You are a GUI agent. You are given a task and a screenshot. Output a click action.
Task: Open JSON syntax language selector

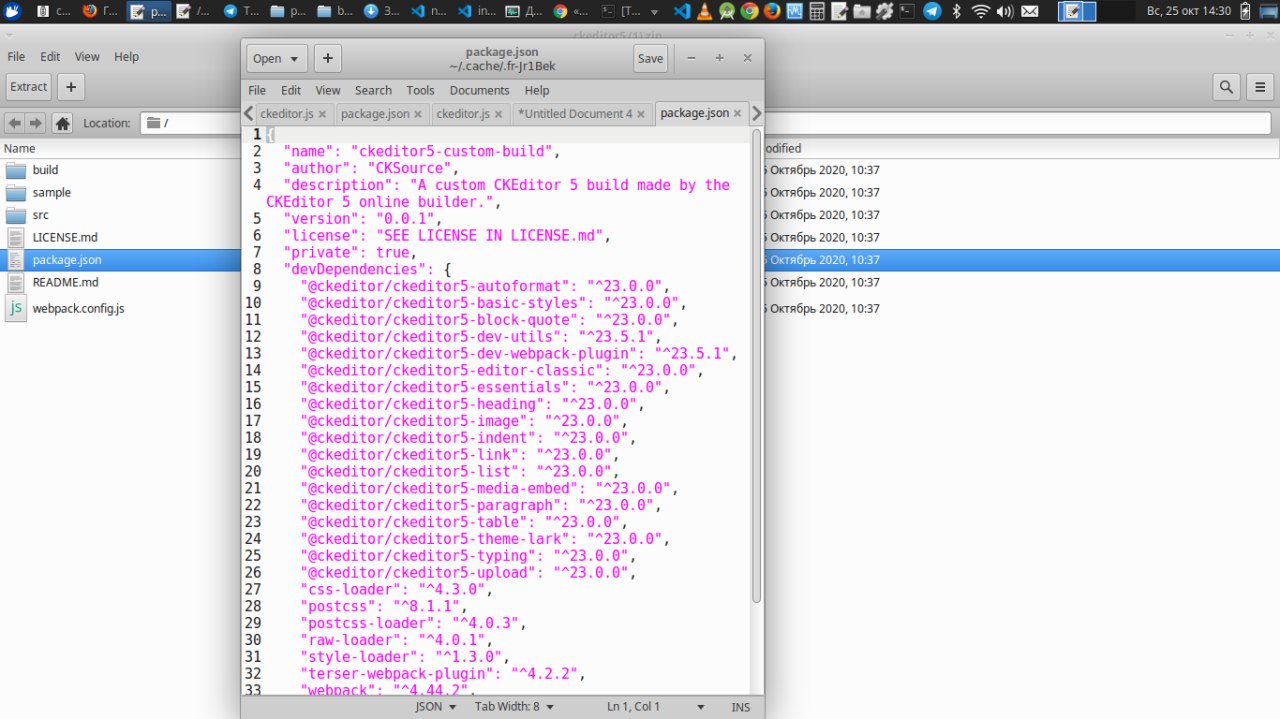pyautogui.click(x=436, y=706)
